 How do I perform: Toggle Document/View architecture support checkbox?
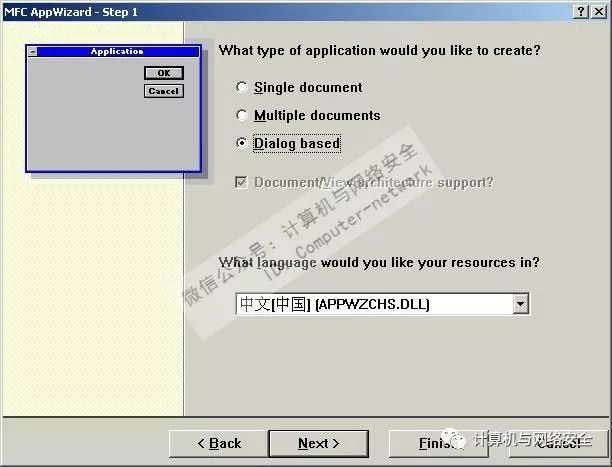coord(241,182)
